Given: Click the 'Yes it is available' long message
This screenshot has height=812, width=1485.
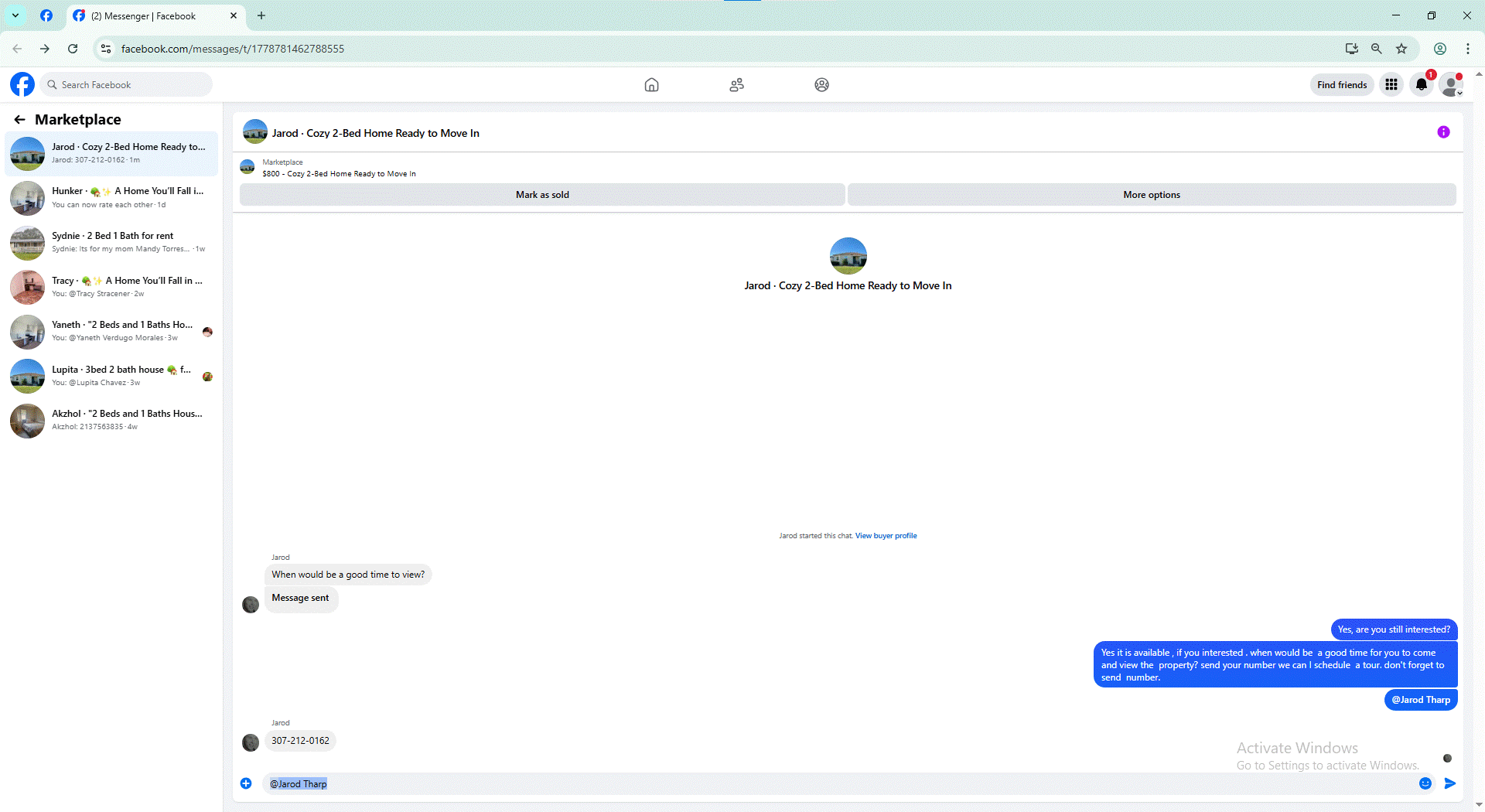Looking at the screenshot, I should tap(1275, 665).
